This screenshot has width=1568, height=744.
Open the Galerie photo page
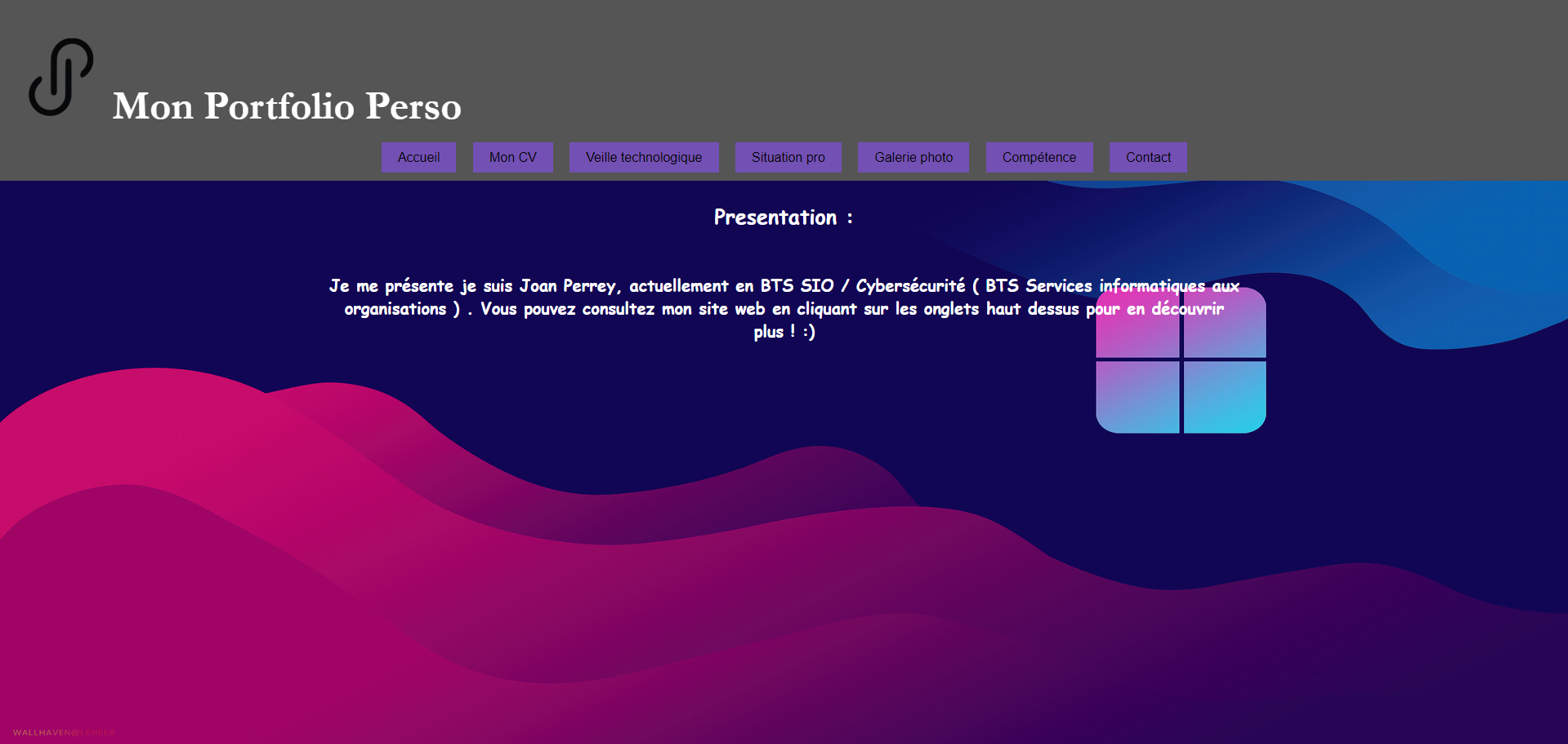tap(914, 157)
